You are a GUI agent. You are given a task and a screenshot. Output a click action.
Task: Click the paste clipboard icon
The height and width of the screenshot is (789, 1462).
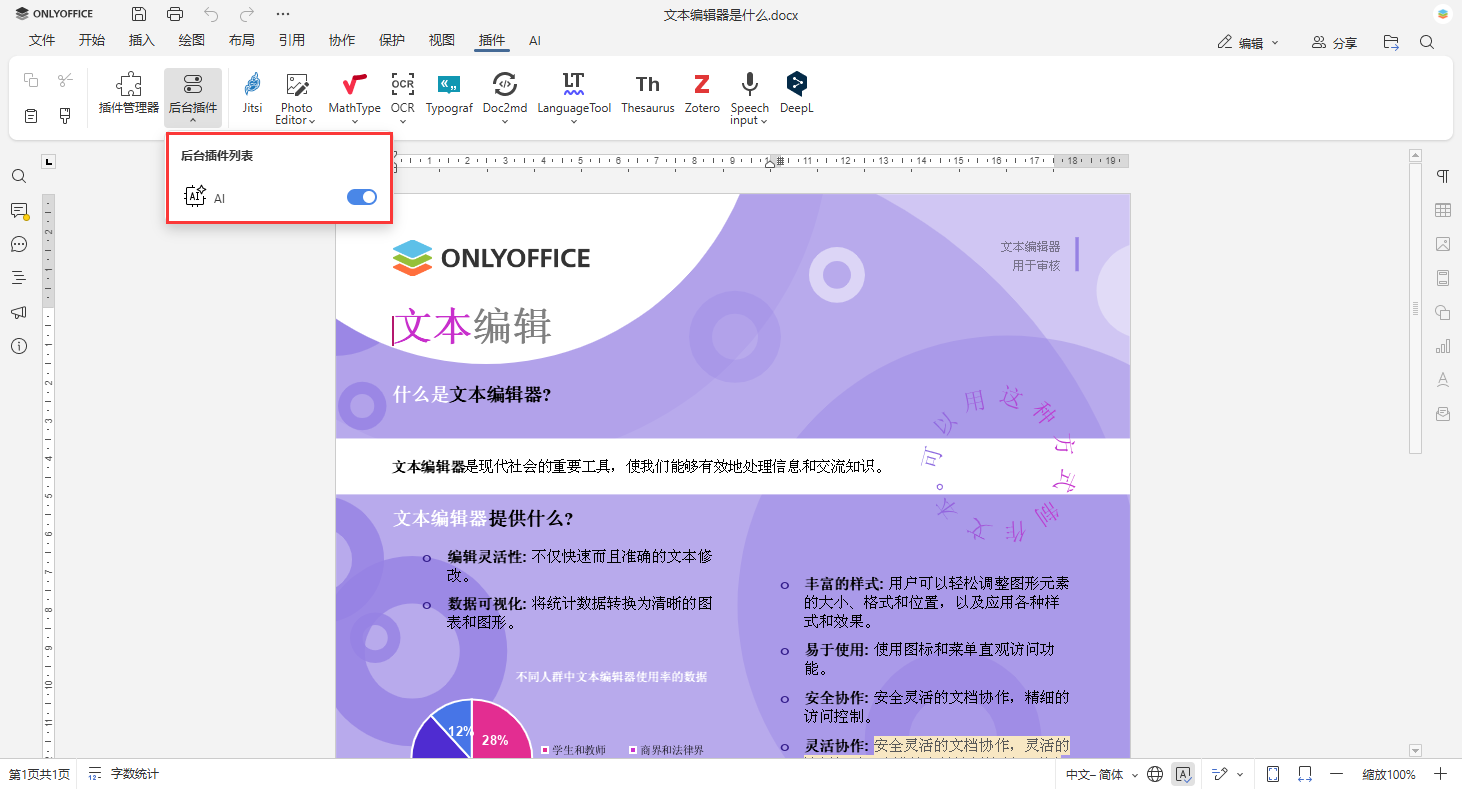[x=31, y=116]
